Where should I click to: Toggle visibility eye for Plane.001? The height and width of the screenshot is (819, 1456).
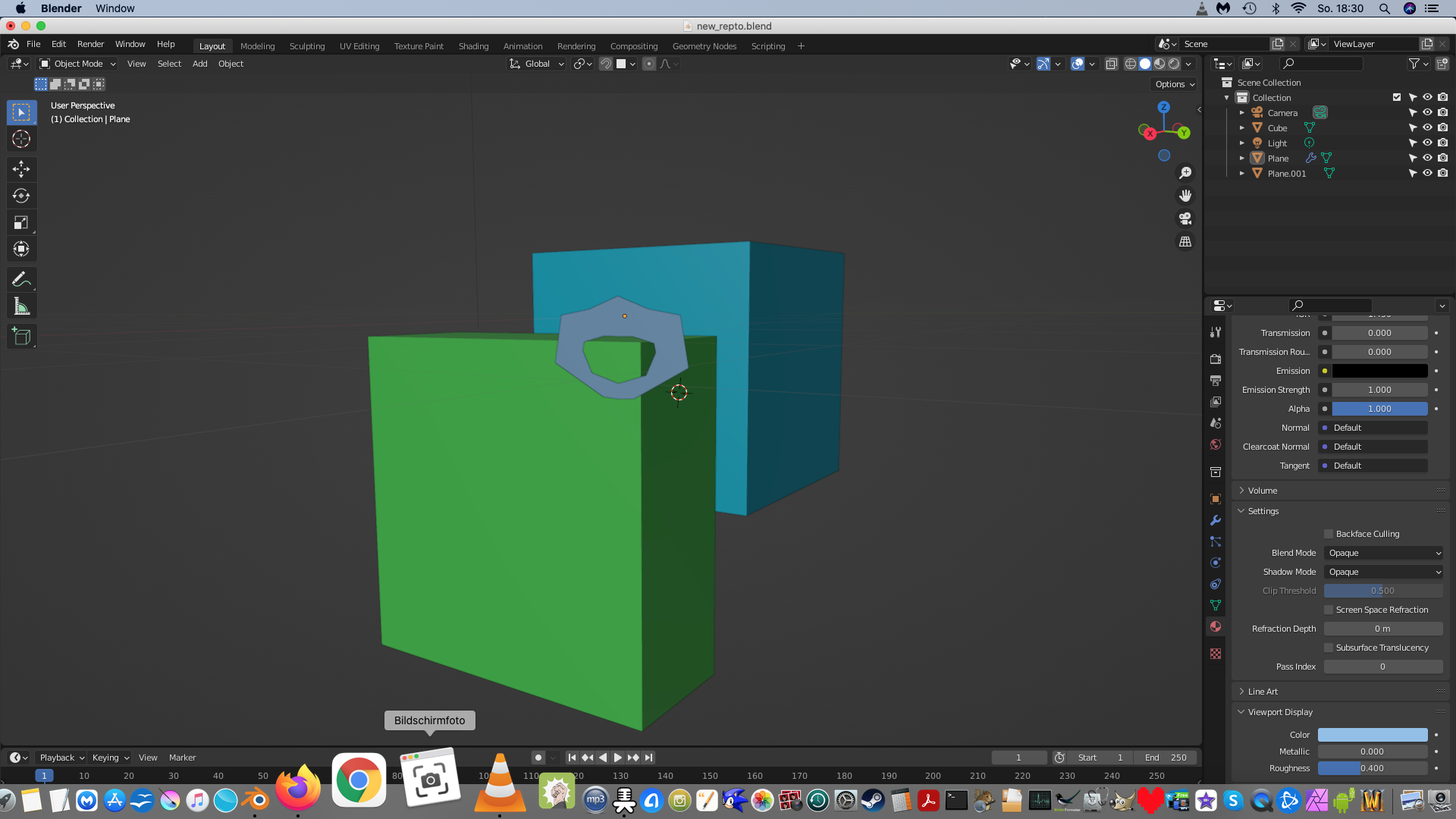(x=1427, y=173)
